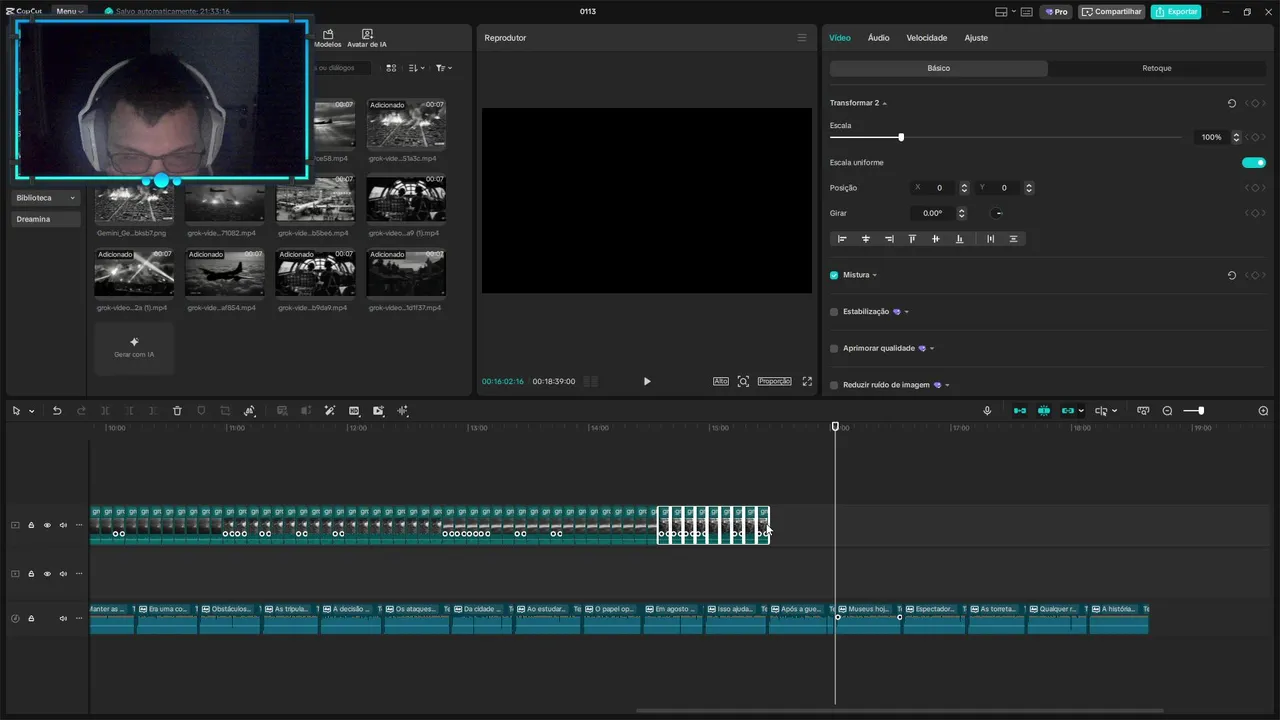1280x720 pixels.
Task: Select the Básico sub-tab
Action: (939, 68)
